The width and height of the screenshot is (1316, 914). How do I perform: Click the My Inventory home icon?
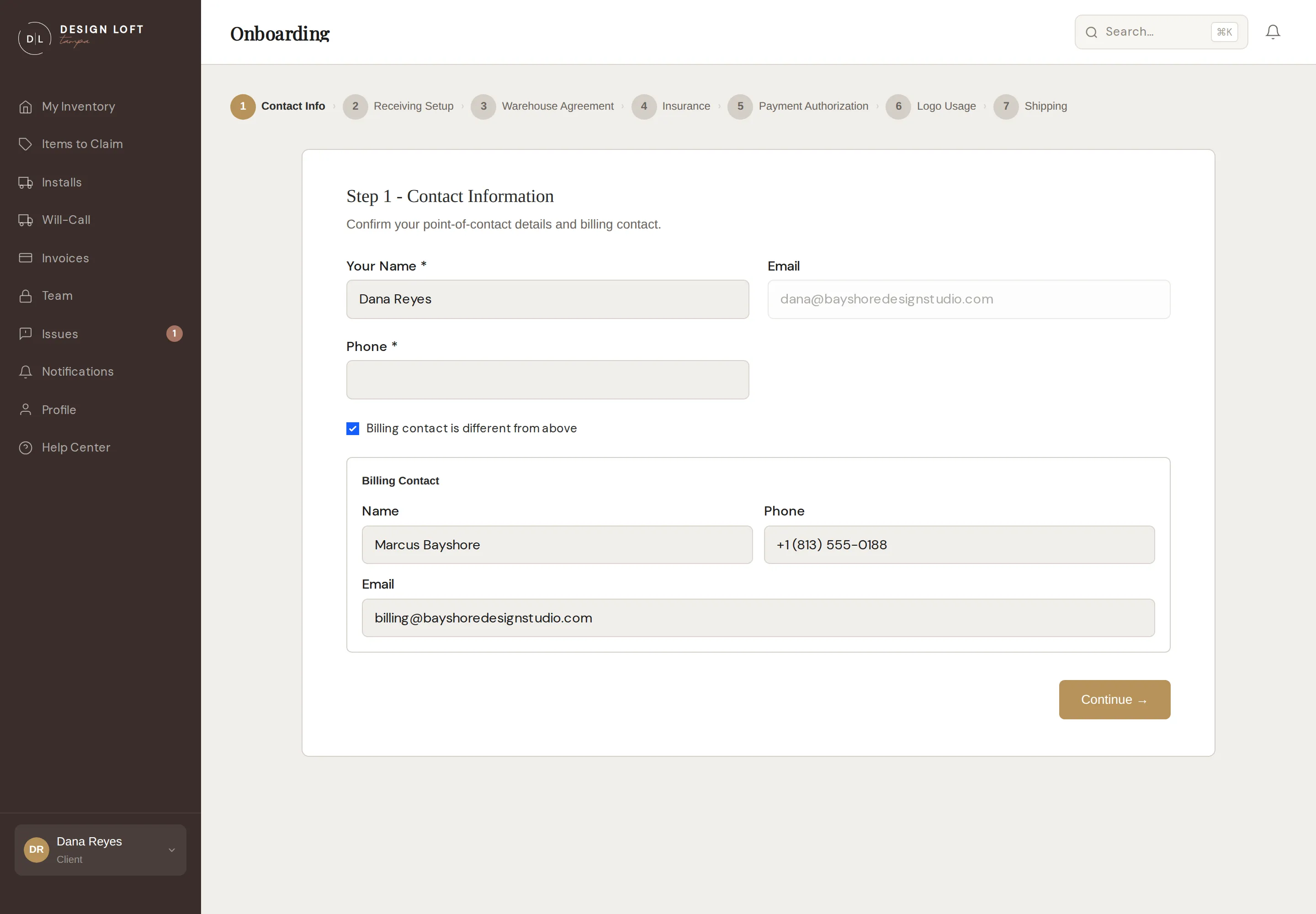pyautogui.click(x=25, y=106)
